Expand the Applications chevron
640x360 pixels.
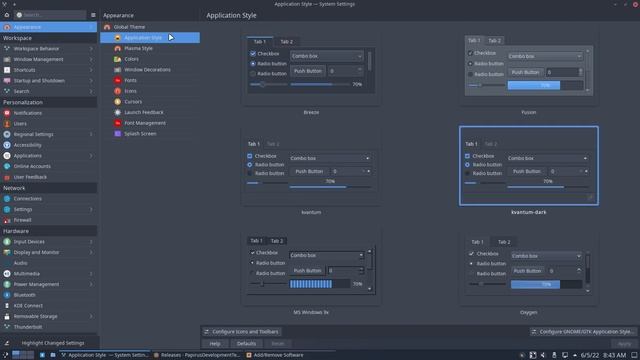(91, 156)
